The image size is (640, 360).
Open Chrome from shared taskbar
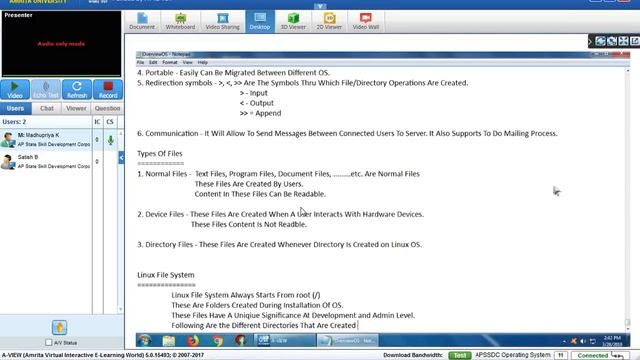pos(217,340)
